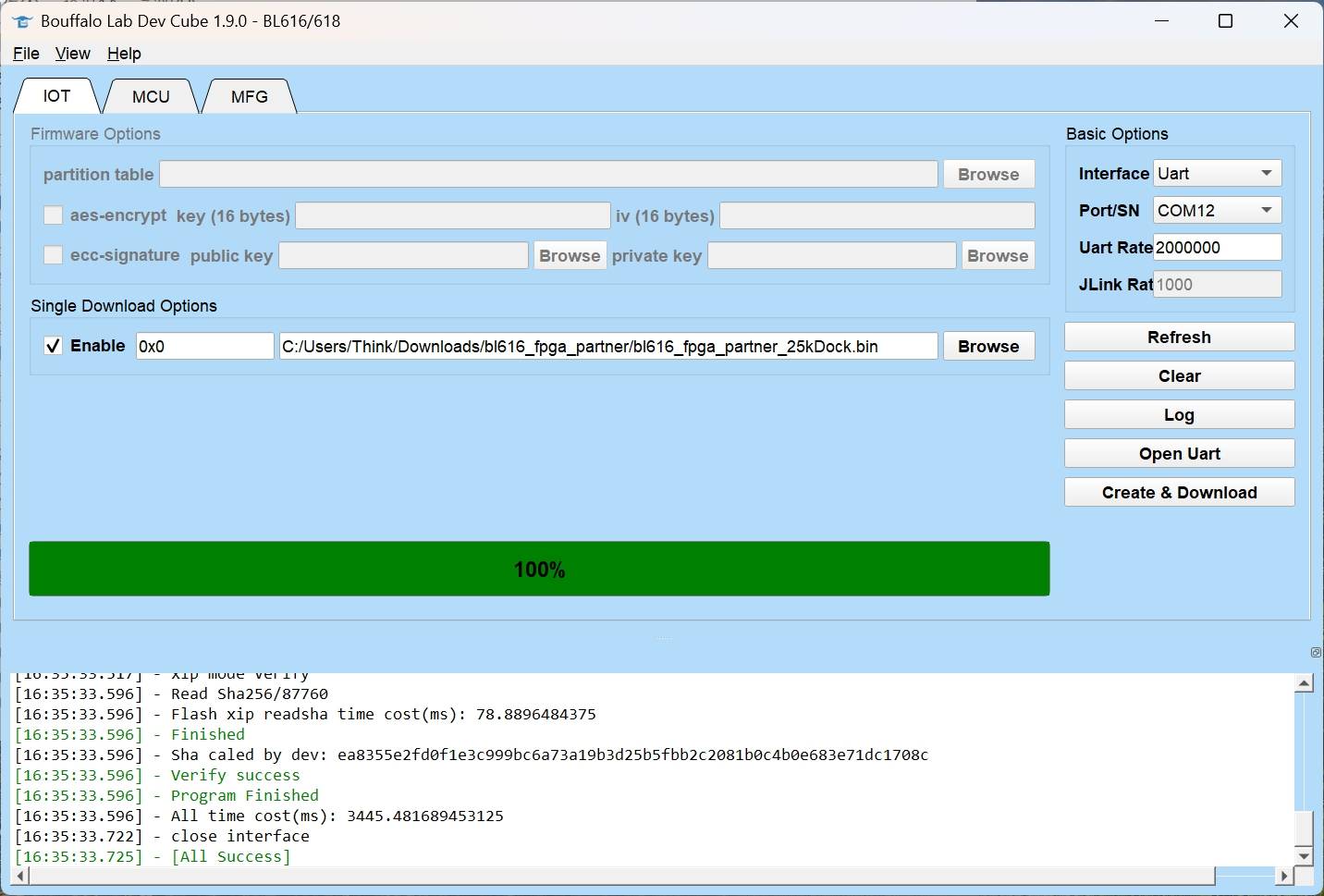This screenshot has width=1324, height=896.
Task: Click the Bouffalo Lab app icon in title bar
Action: [x=21, y=20]
